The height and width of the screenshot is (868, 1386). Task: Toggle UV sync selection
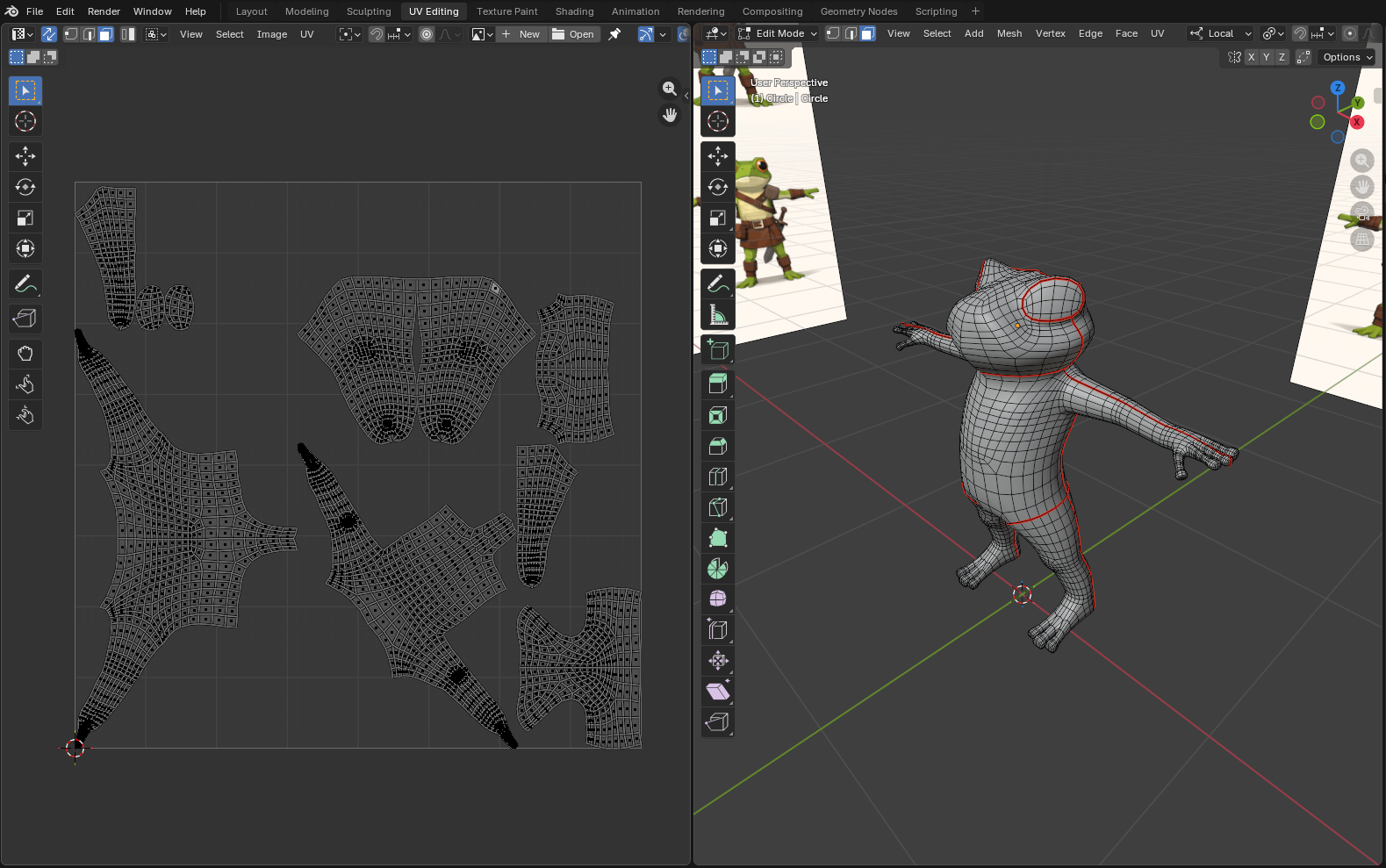click(49, 34)
